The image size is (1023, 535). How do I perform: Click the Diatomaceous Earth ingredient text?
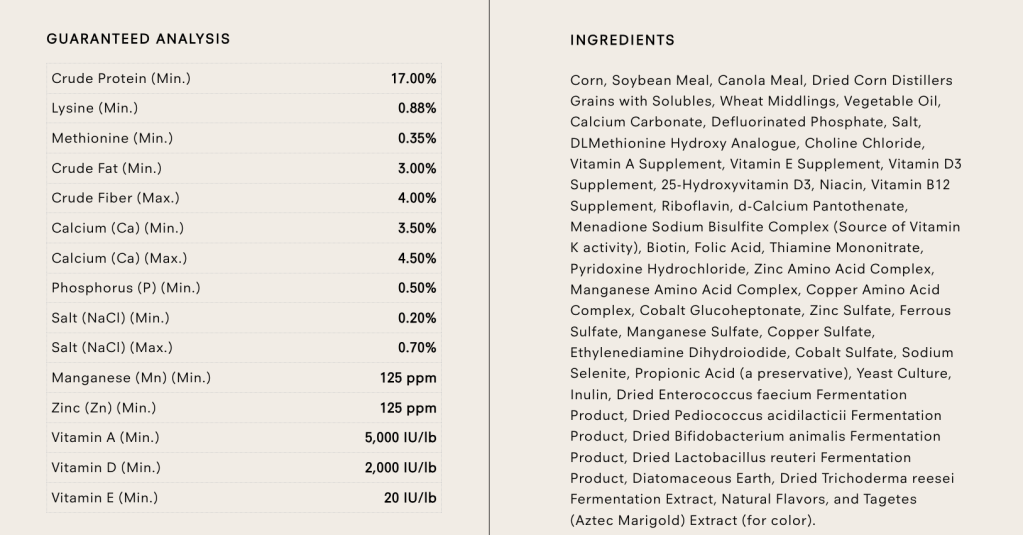(x=700, y=478)
